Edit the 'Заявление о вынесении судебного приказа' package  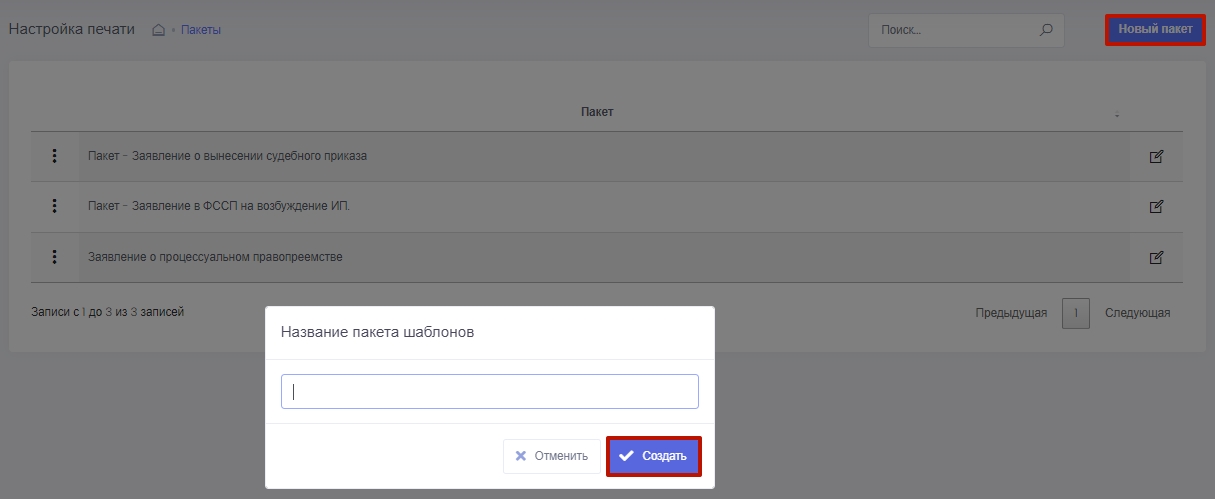pos(1156,156)
